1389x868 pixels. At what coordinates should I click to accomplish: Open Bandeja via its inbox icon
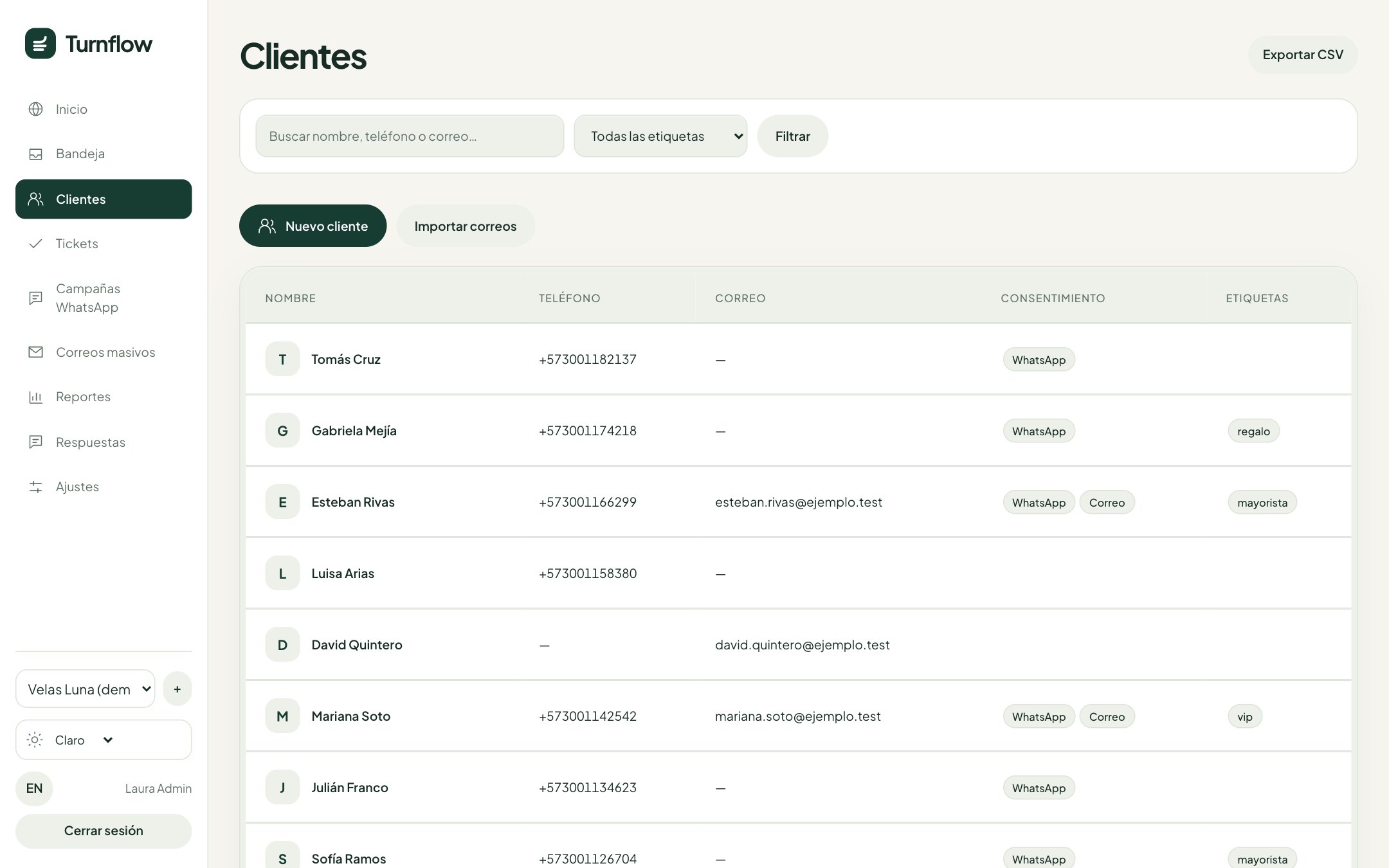click(x=36, y=154)
